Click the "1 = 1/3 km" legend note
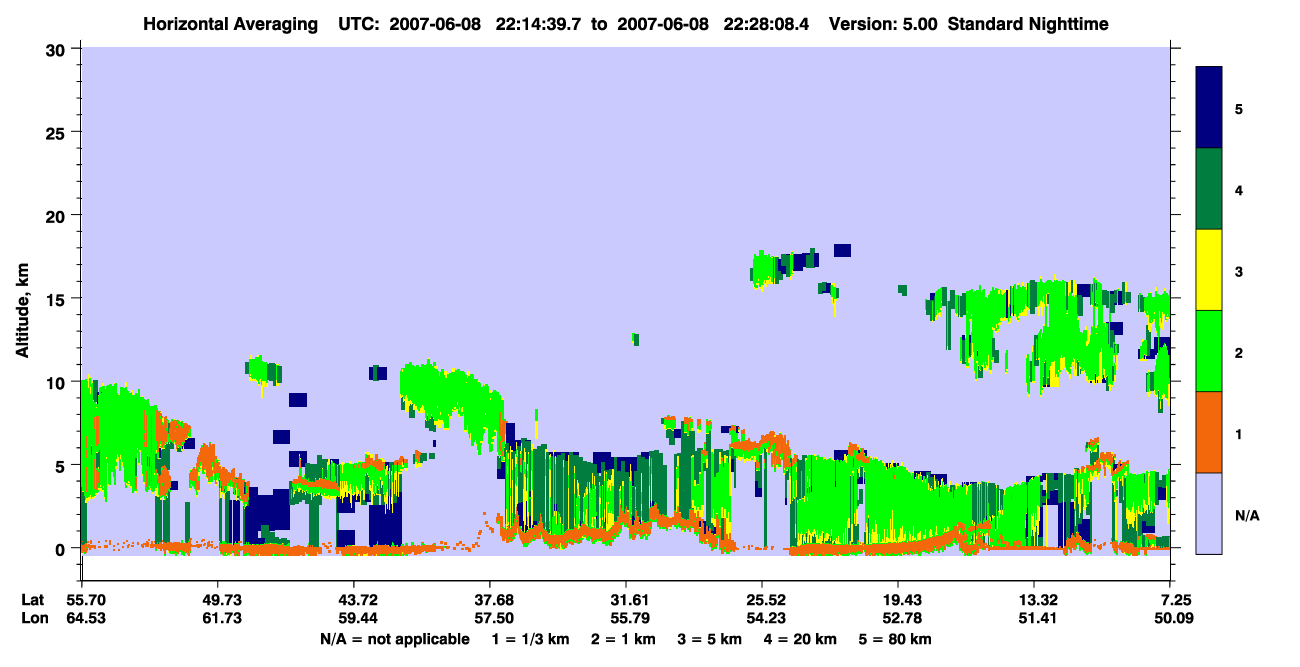This screenshot has height=667, width=1300. click(531, 639)
